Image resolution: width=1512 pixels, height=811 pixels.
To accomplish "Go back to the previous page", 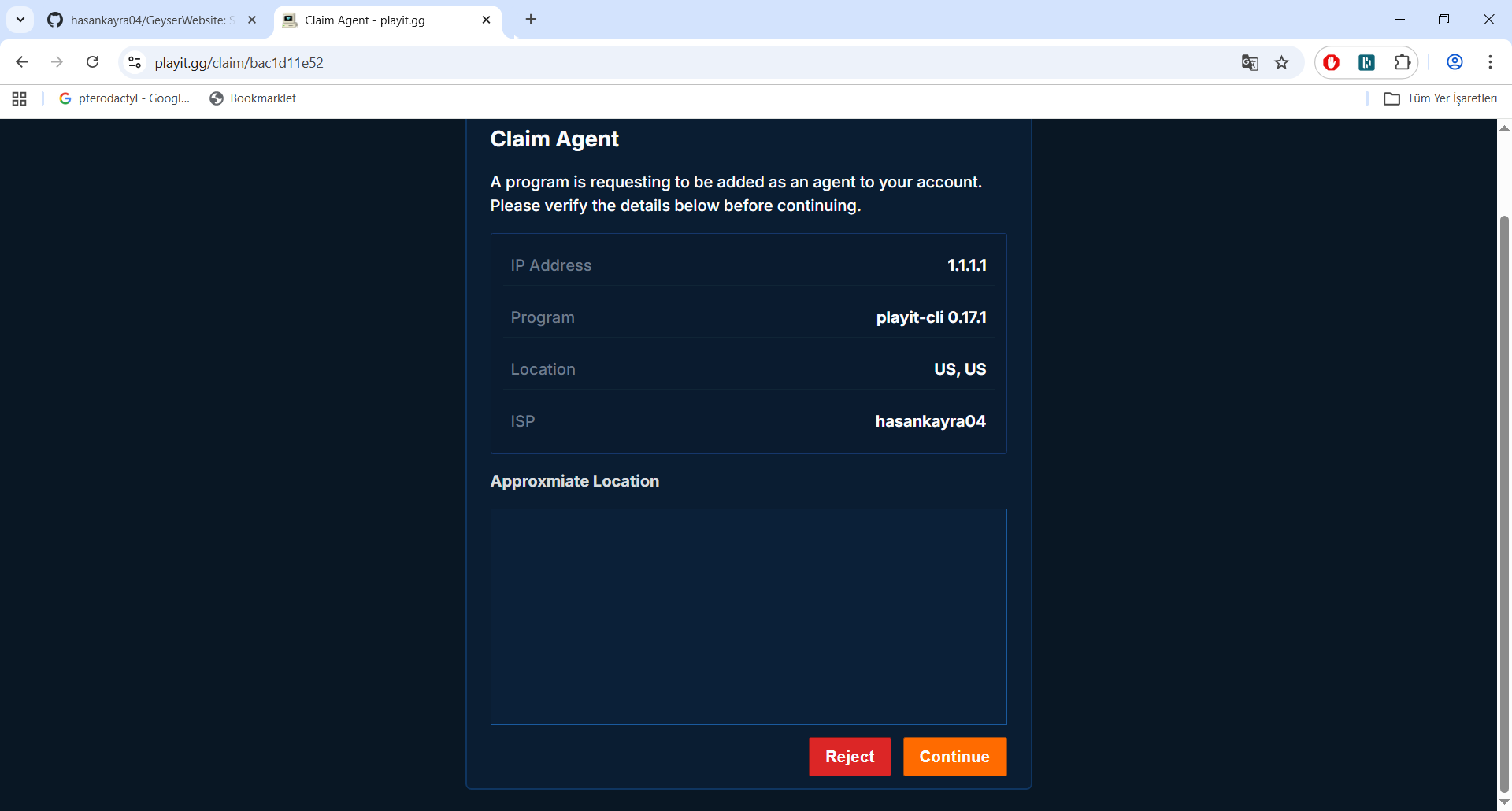I will pyautogui.click(x=22, y=62).
